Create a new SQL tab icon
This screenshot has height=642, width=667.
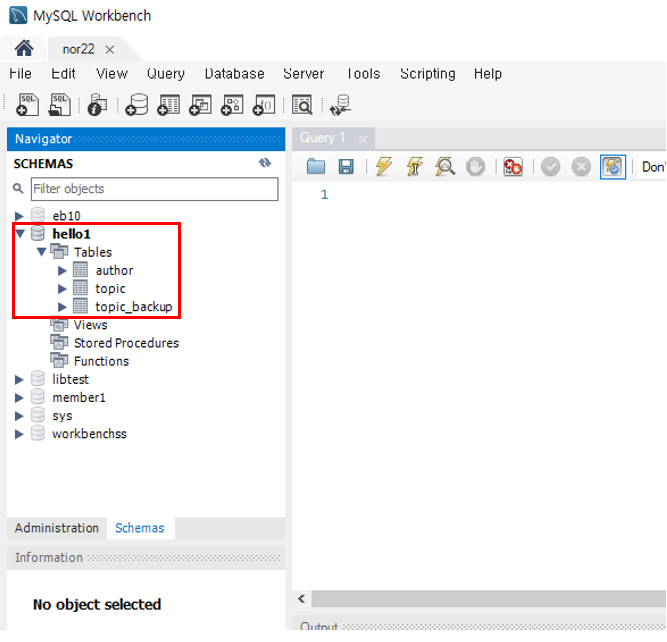pyautogui.click(x=27, y=105)
